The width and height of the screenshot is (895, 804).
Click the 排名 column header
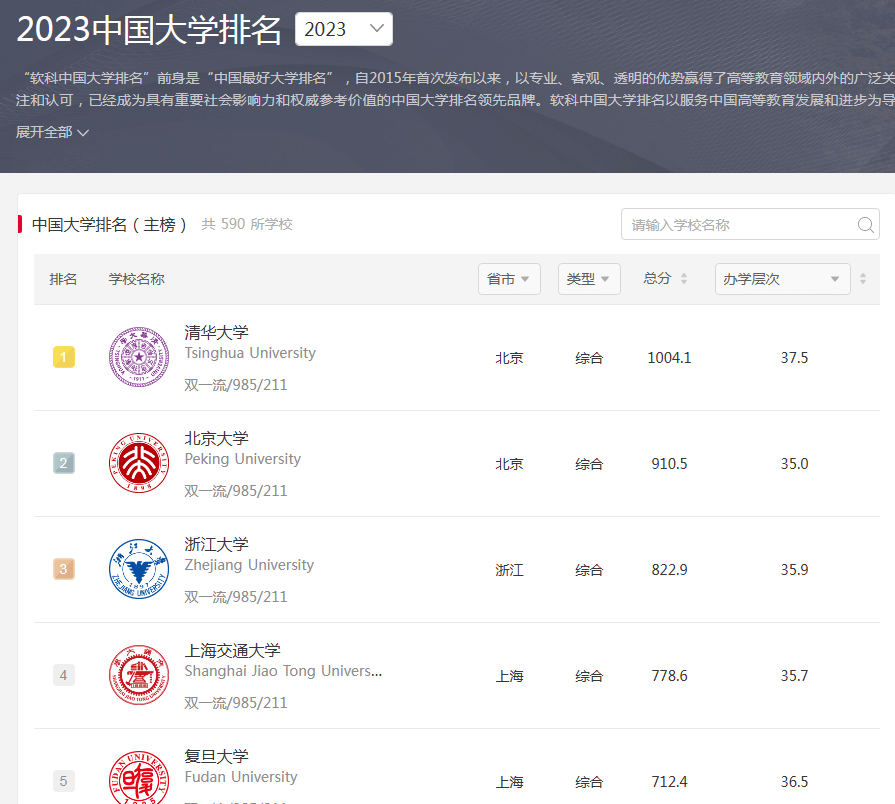coord(63,279)
